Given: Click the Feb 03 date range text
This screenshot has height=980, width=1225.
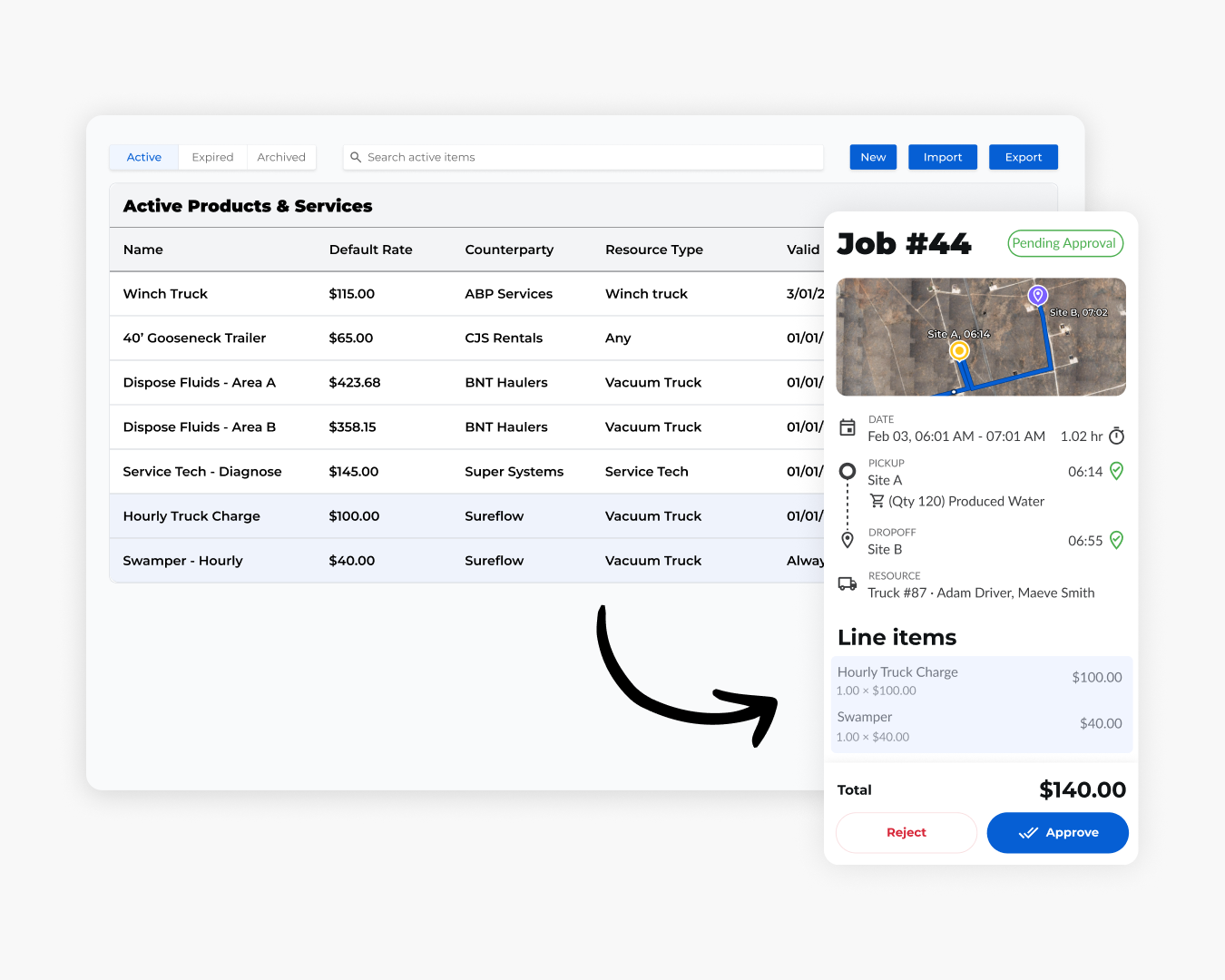Looking at the screenshot, I should pyautogui.click(x=956, y=436).
